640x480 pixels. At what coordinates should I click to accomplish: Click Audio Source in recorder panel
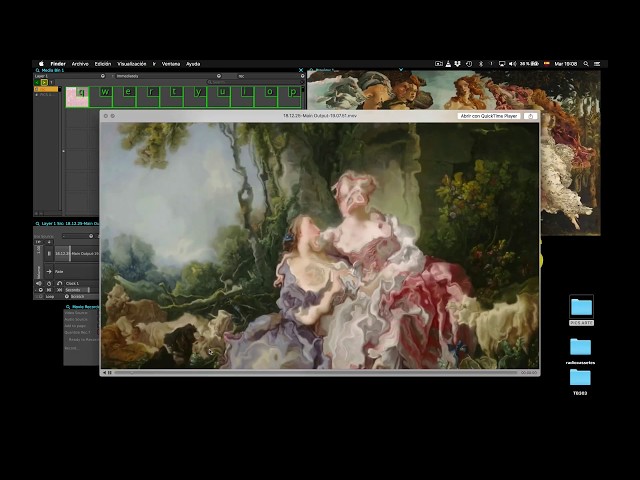coord(76,319)
